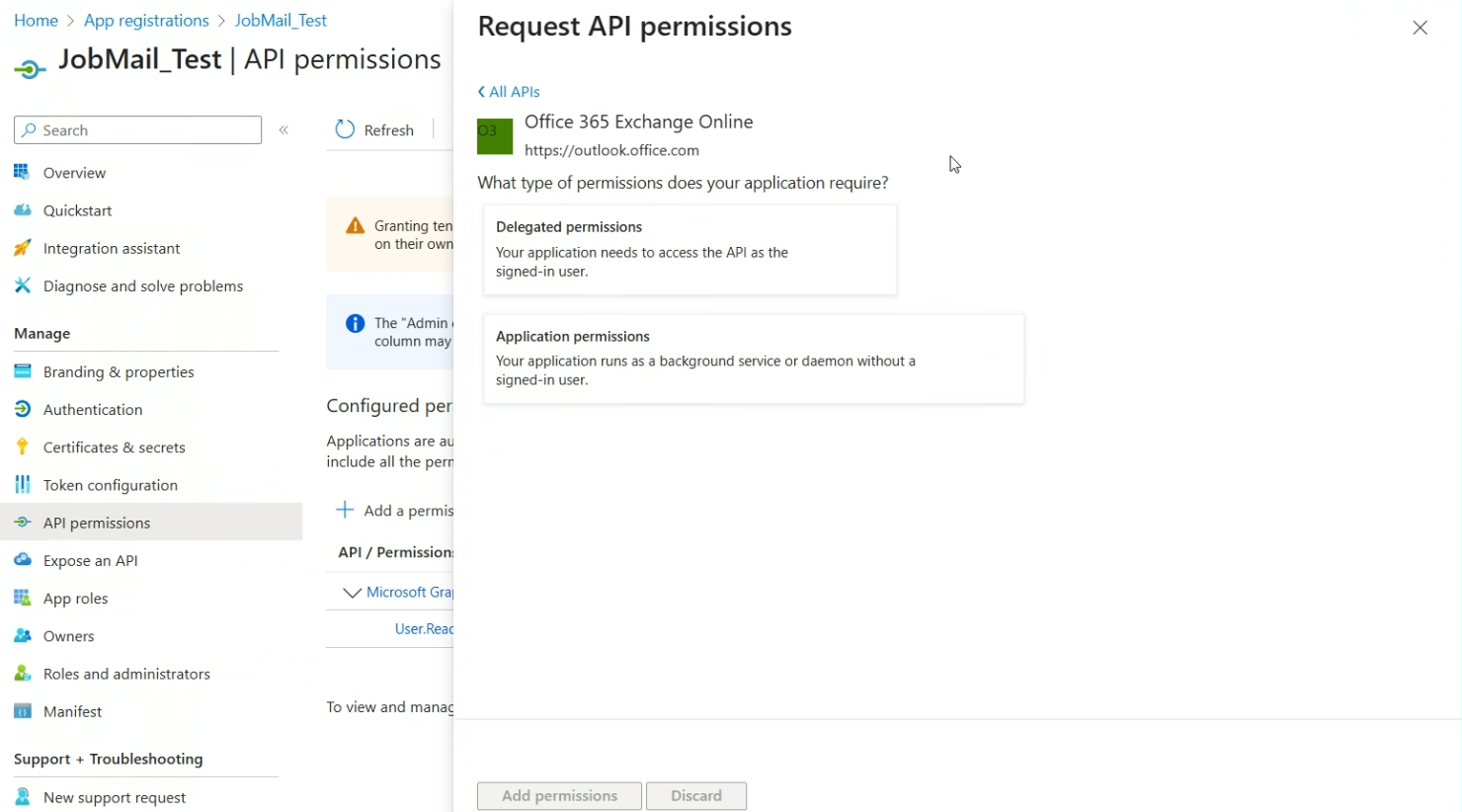Click the Add permissions button
1462x812 pixels.
(559, 796)
